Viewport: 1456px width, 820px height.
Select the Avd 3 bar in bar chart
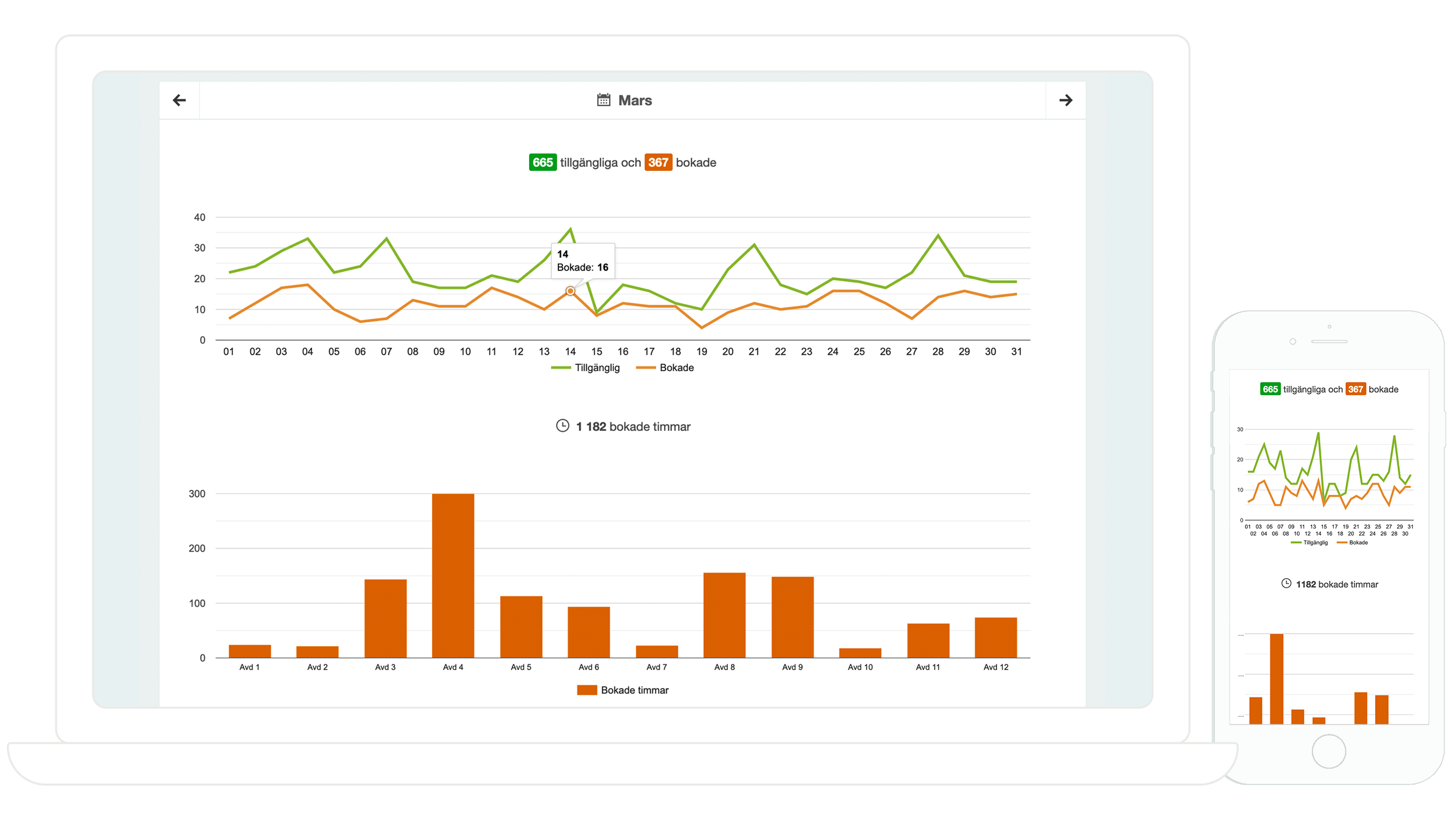point(385,618)
